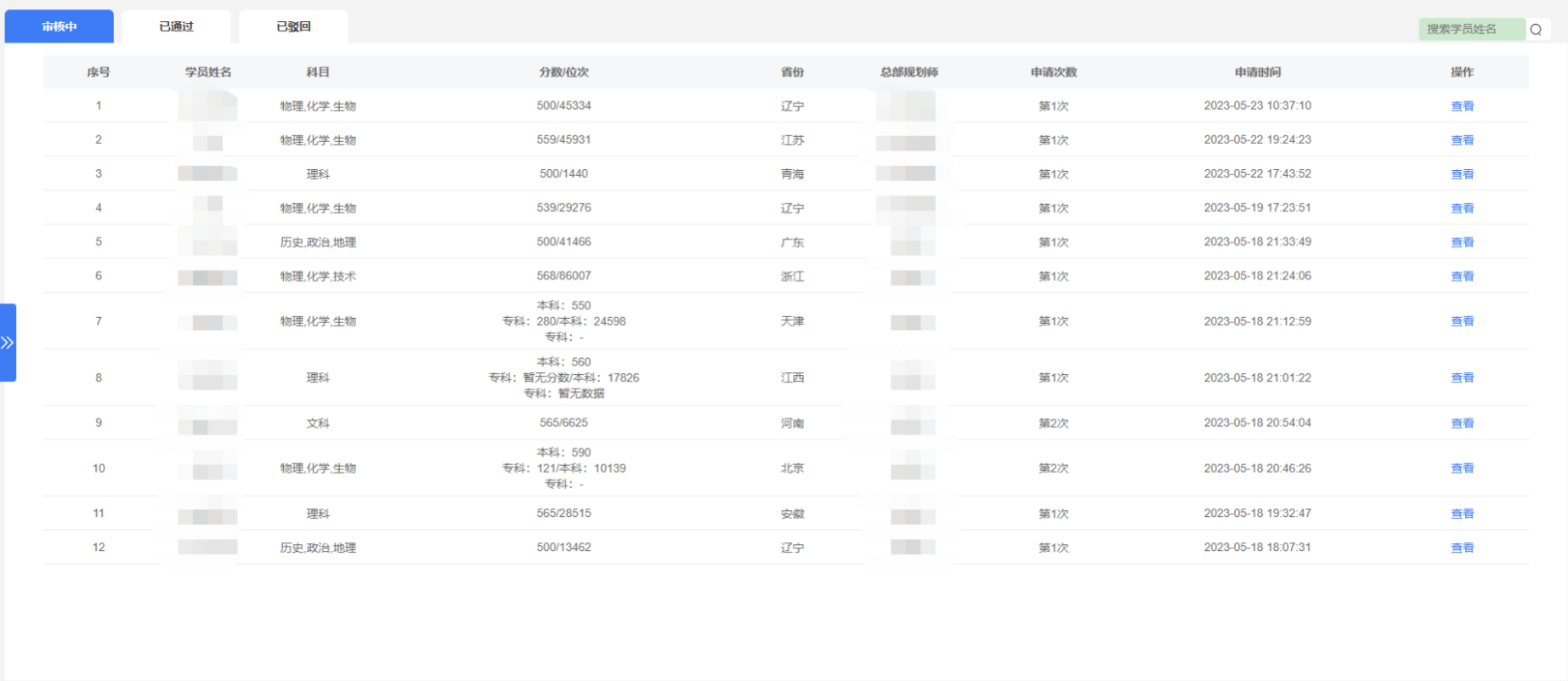1568x681 pixels.
Task: Open 查看 for row 4 scoring 539/29276
Action: tap(1462, 208)
